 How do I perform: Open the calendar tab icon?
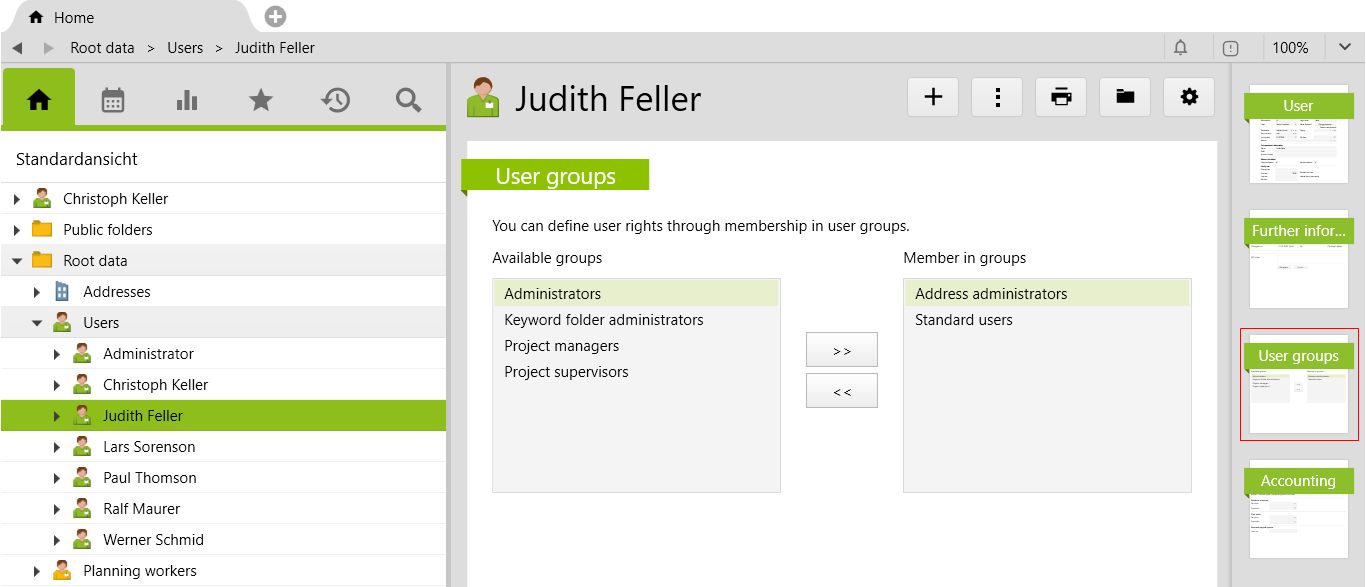pos(113,99)
